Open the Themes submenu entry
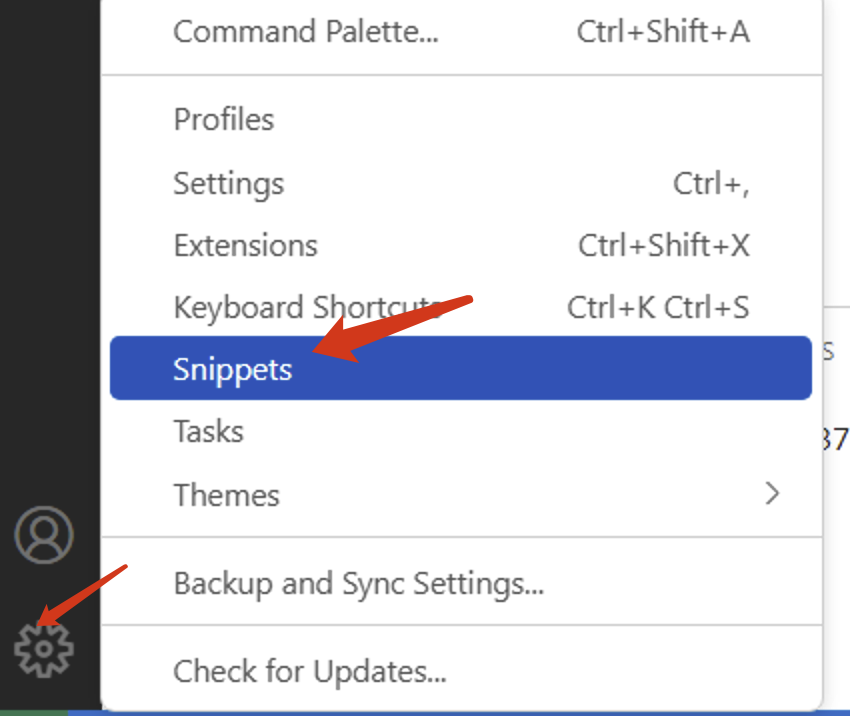 pyautogui.click(x=461, y=494)
